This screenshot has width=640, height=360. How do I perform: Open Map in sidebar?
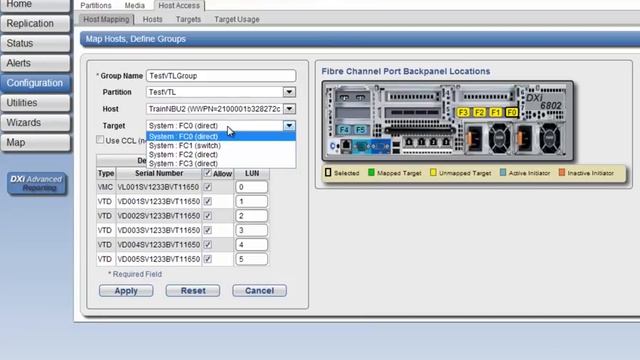(x=36, y=142)
